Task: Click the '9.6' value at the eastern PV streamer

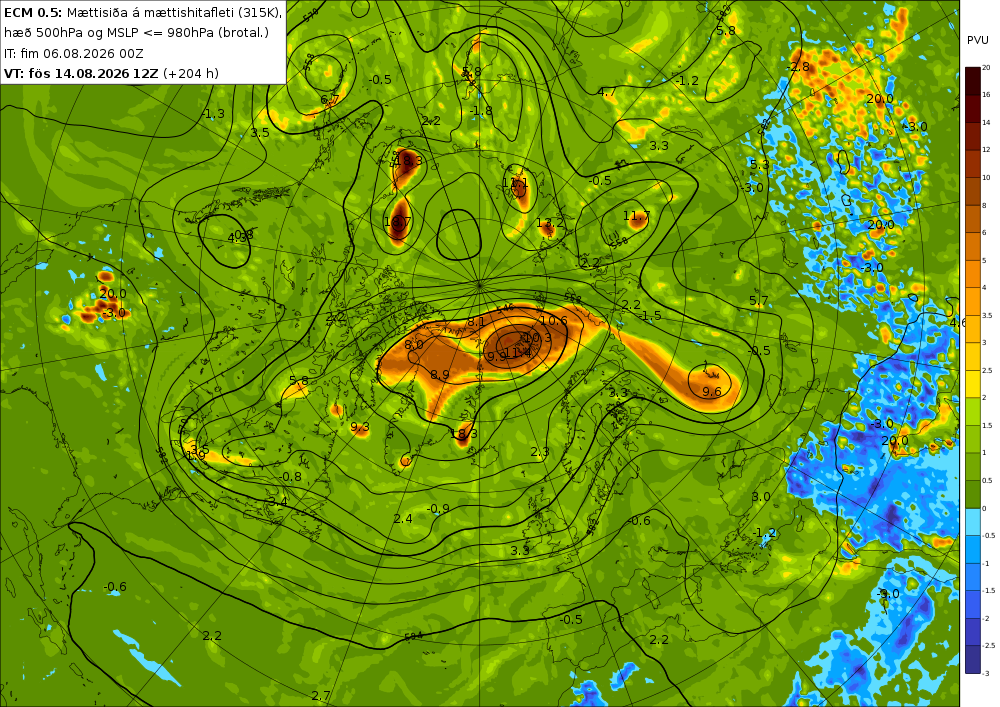Action: 712,391
